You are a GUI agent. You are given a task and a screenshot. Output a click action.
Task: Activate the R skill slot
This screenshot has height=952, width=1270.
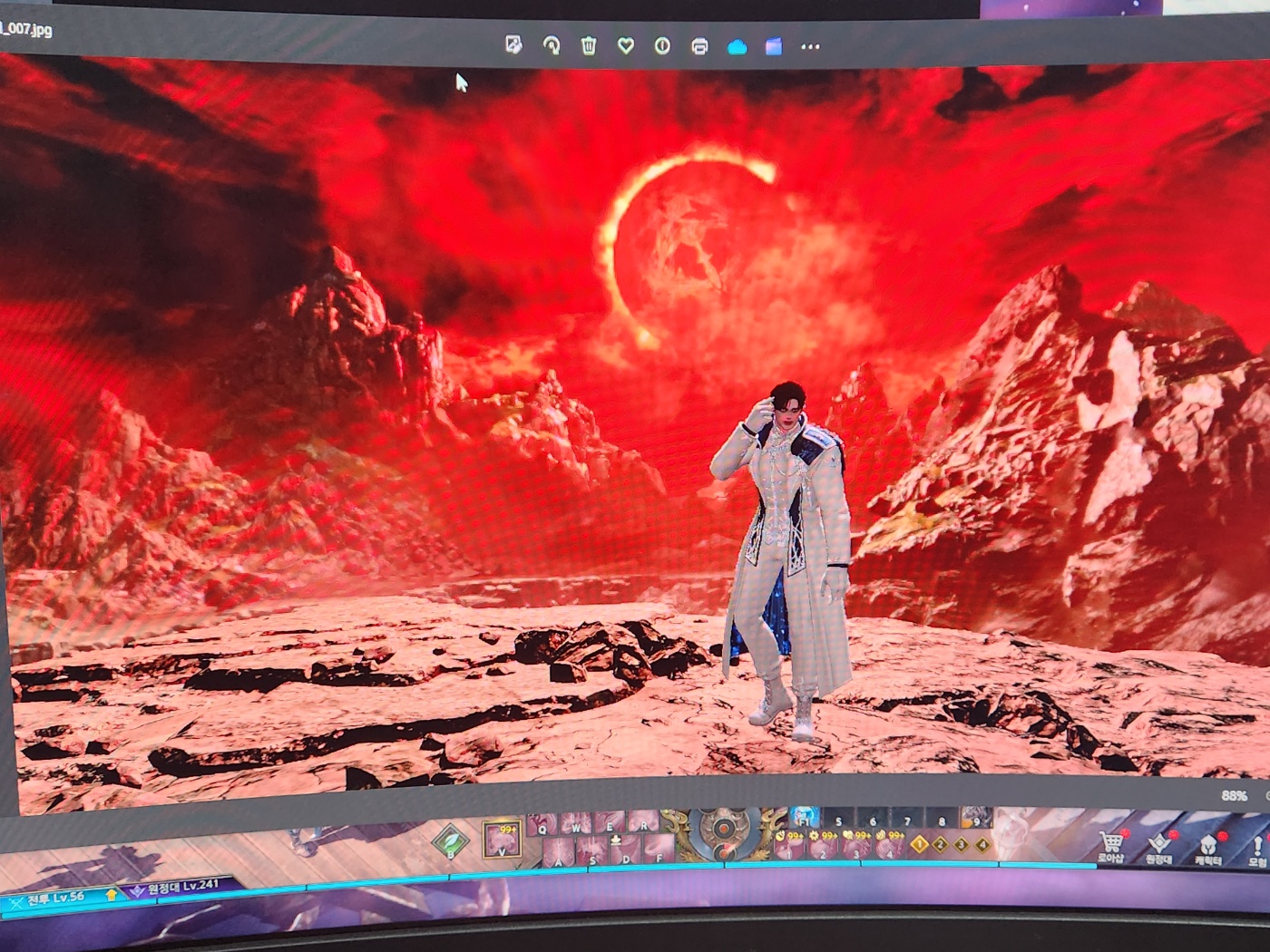[x=643, y=821]
